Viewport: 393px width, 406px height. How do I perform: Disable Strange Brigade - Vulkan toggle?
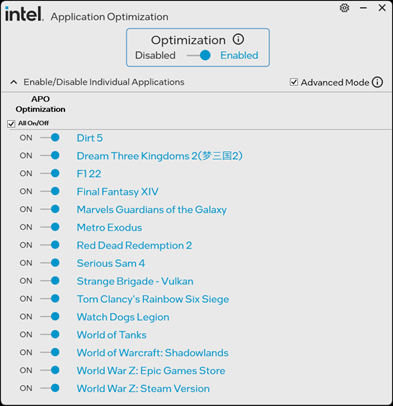tap(50, 281)
